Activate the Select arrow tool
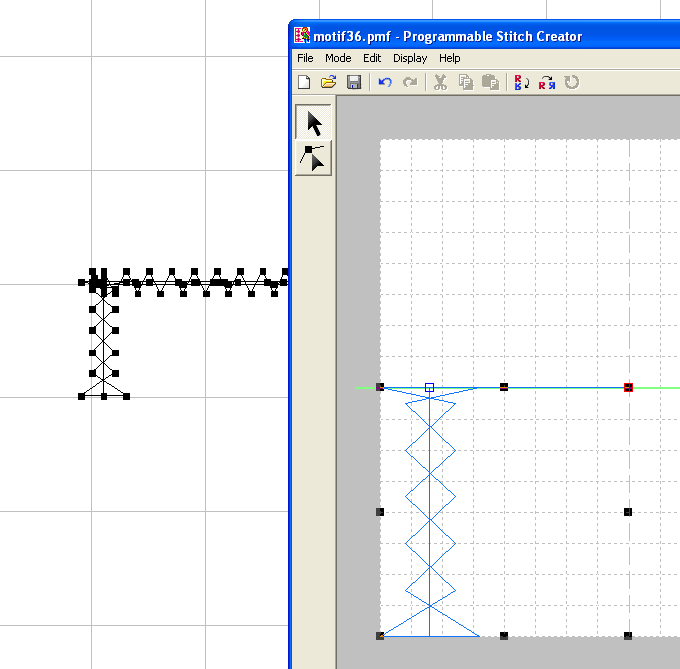The height and width of the screenshot is (669, 680). point(314,124)
